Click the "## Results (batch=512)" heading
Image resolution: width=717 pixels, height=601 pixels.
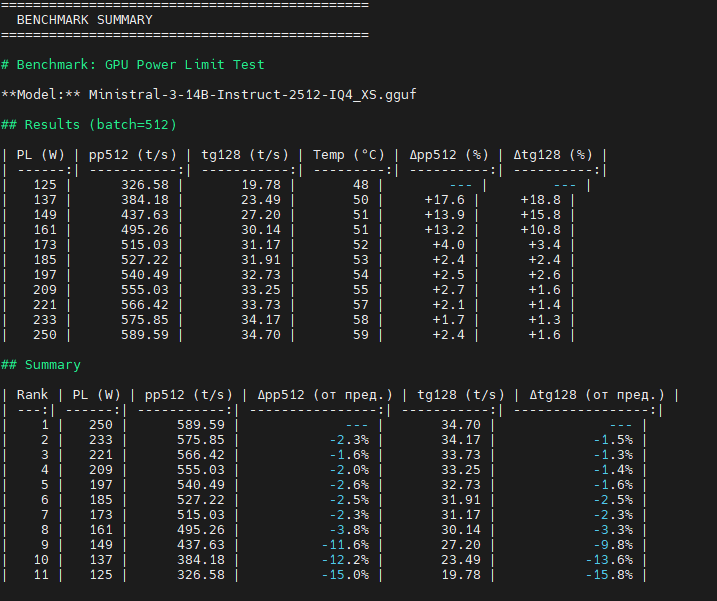point(89,125)
